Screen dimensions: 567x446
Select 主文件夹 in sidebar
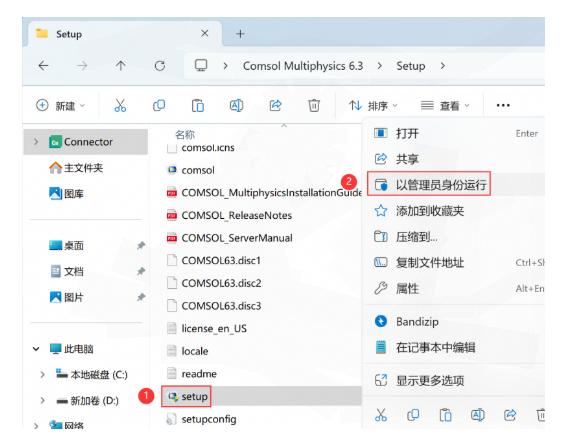76,168
